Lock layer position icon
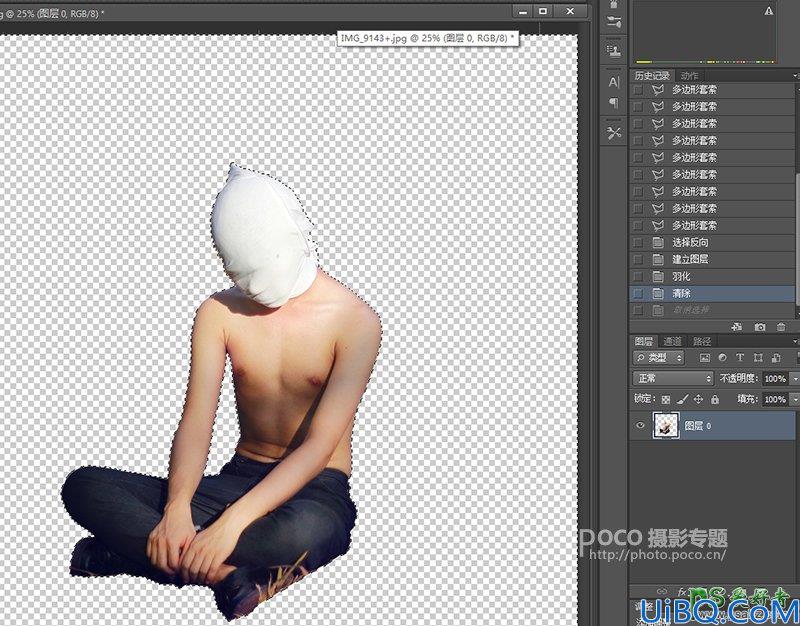Image resolution: width=800 pixels, height=626 pixels. 698,399
